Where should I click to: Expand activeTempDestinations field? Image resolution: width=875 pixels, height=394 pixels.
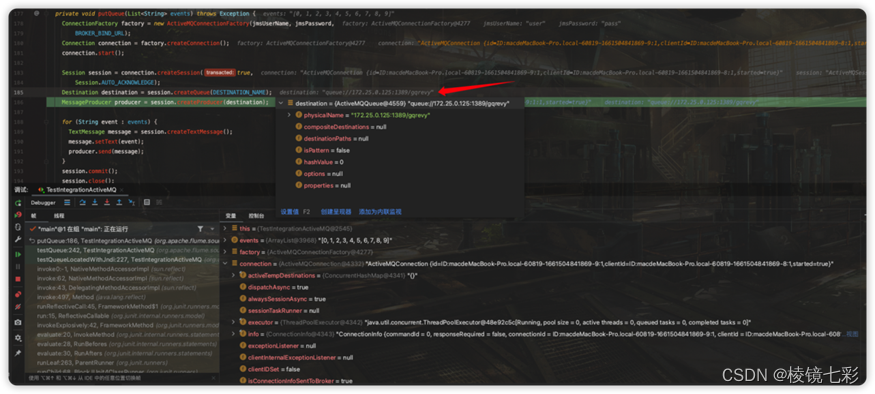coord(233,276)
